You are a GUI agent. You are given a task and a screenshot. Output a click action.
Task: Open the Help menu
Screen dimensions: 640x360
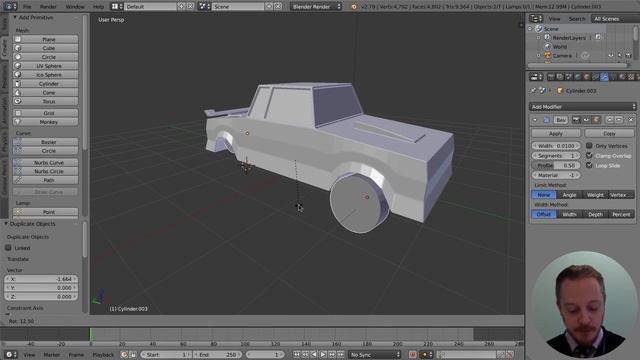tap(98, 7)
